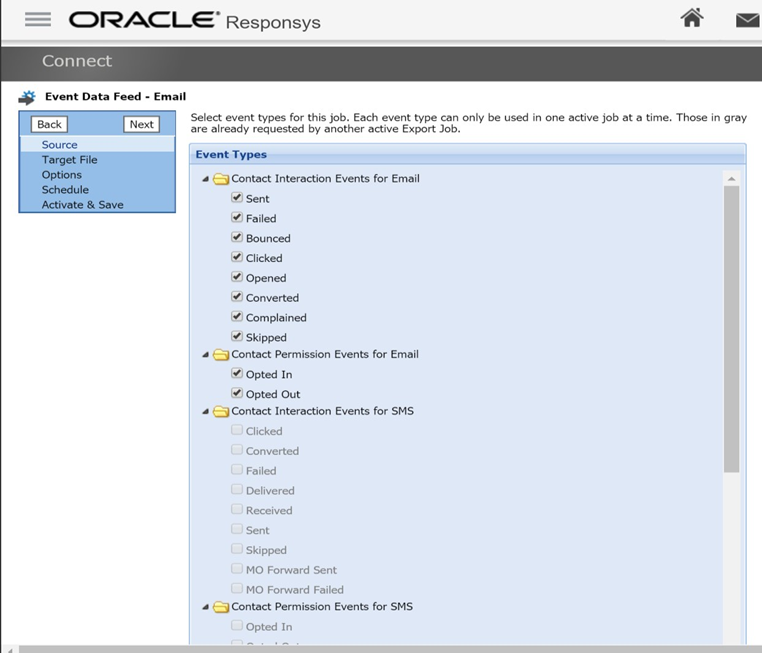Collapse Contact Interaction Events for Email tree
This screenshot has width=762, height=653.
(x=206, y=180)
